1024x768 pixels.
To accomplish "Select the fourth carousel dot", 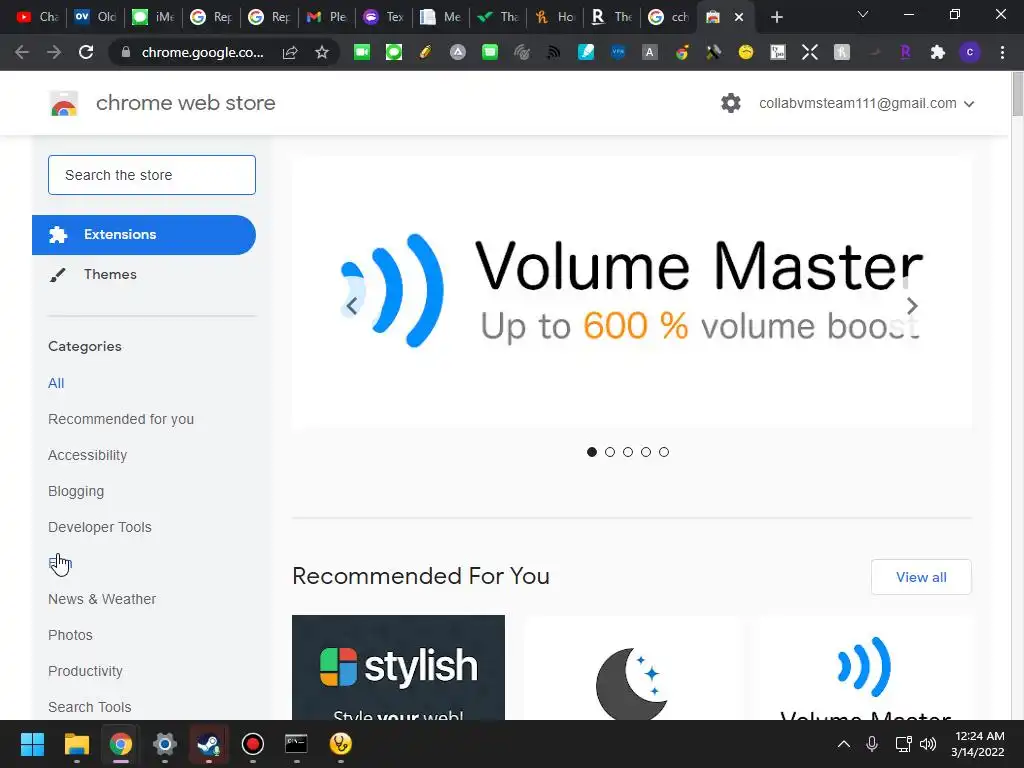I will 646,452.
